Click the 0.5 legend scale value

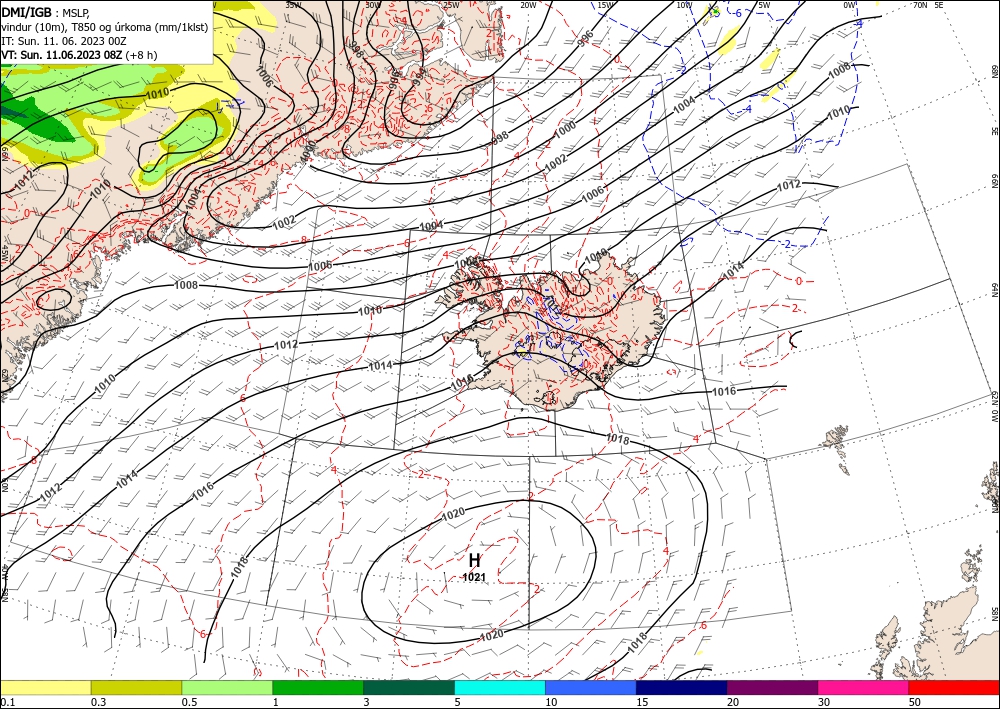click(x=189, y=702)
